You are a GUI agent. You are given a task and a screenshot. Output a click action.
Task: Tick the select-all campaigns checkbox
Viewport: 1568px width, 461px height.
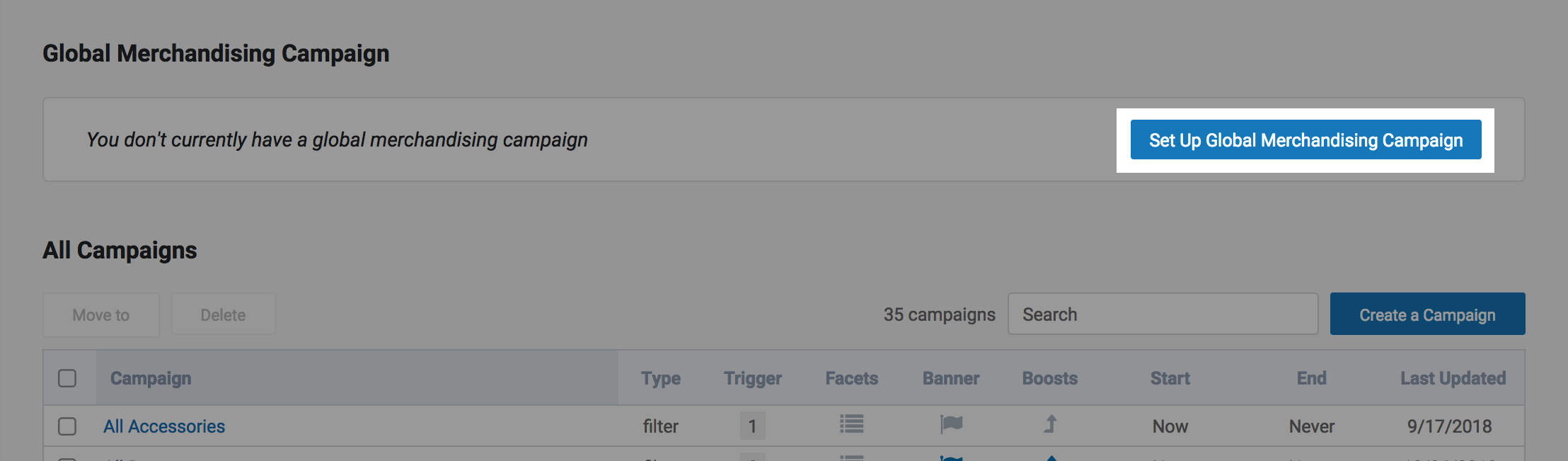point(67,378)
